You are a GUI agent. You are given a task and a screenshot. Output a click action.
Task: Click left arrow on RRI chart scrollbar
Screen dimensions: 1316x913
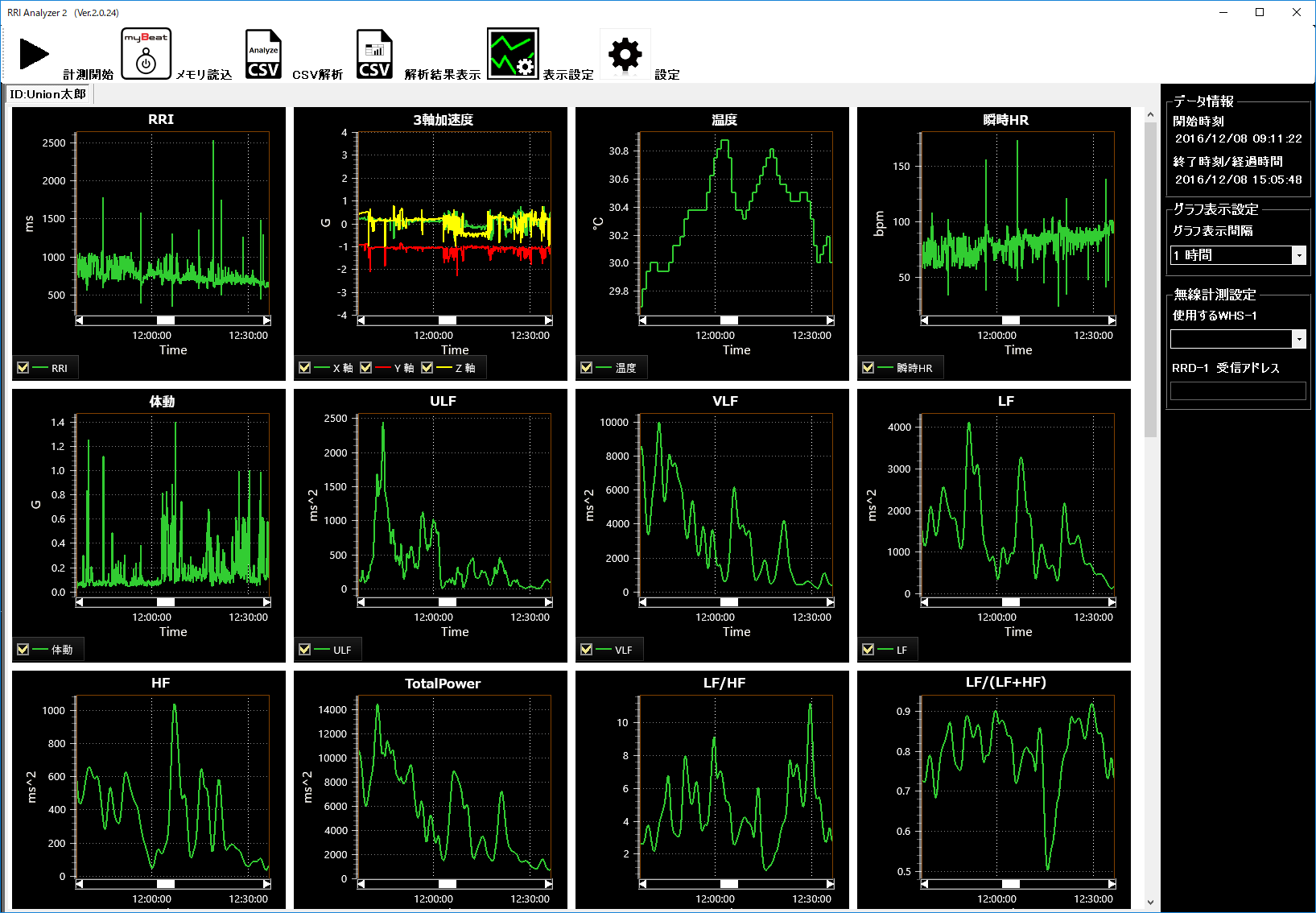click(80, 320)
